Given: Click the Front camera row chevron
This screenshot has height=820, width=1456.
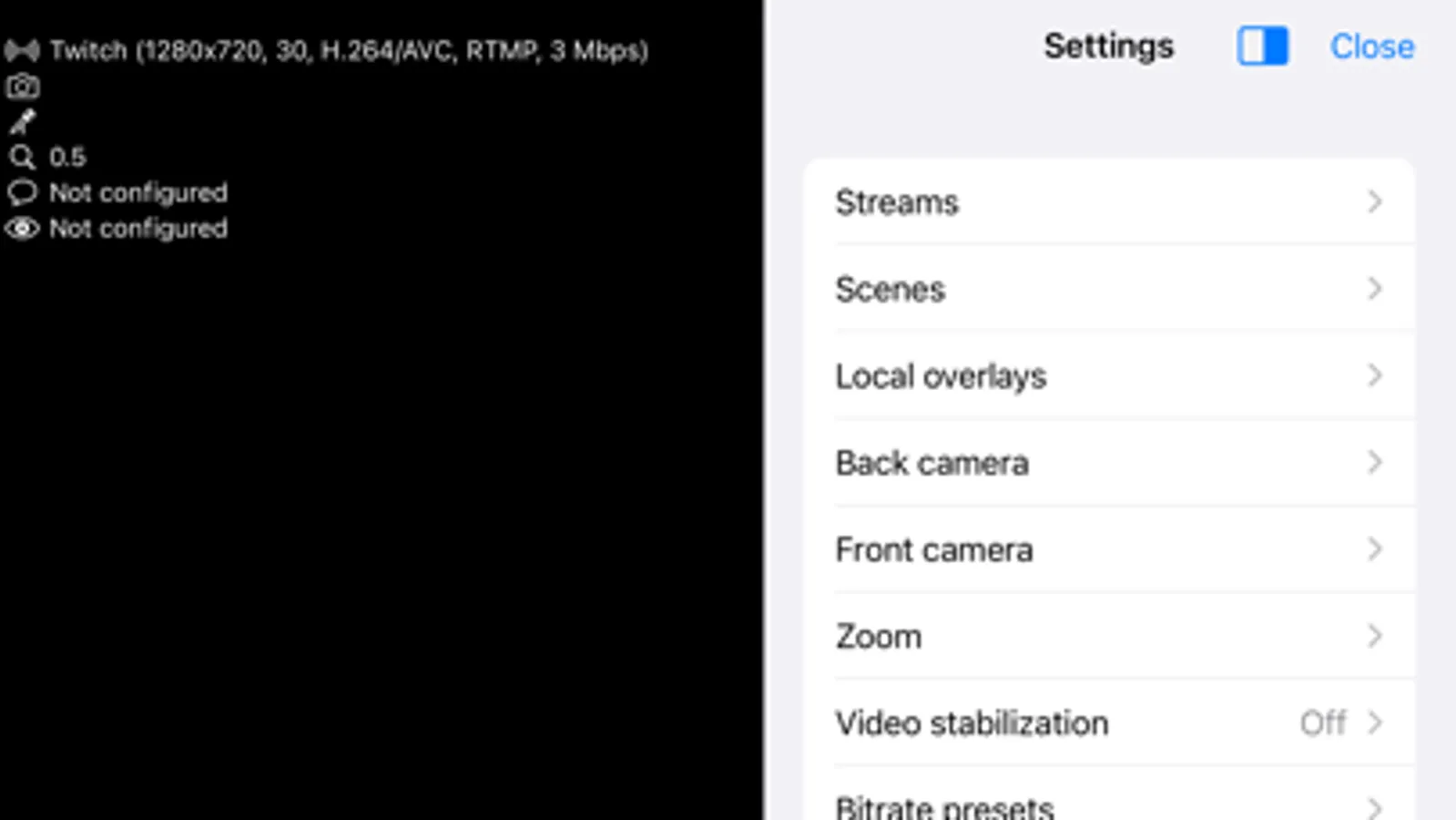Looking at the screenshot, I should tap(1375, 549).
